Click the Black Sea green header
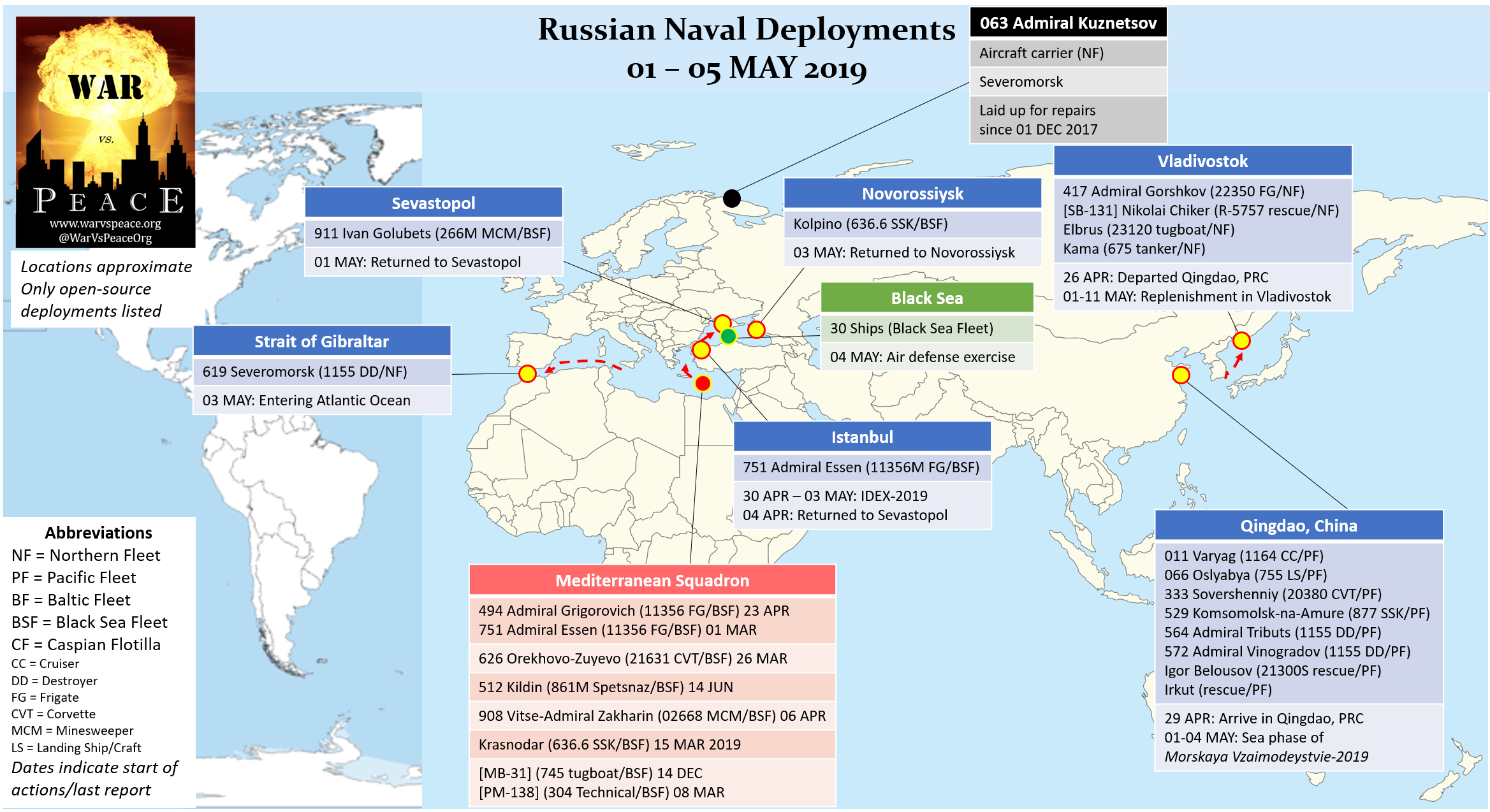The width and height of the screenshot is (1490, 812). 926,298
